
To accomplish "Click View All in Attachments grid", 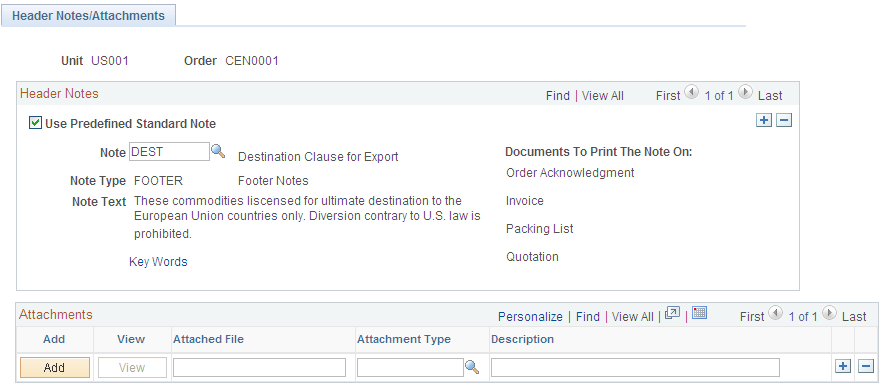I will [632, 317].
